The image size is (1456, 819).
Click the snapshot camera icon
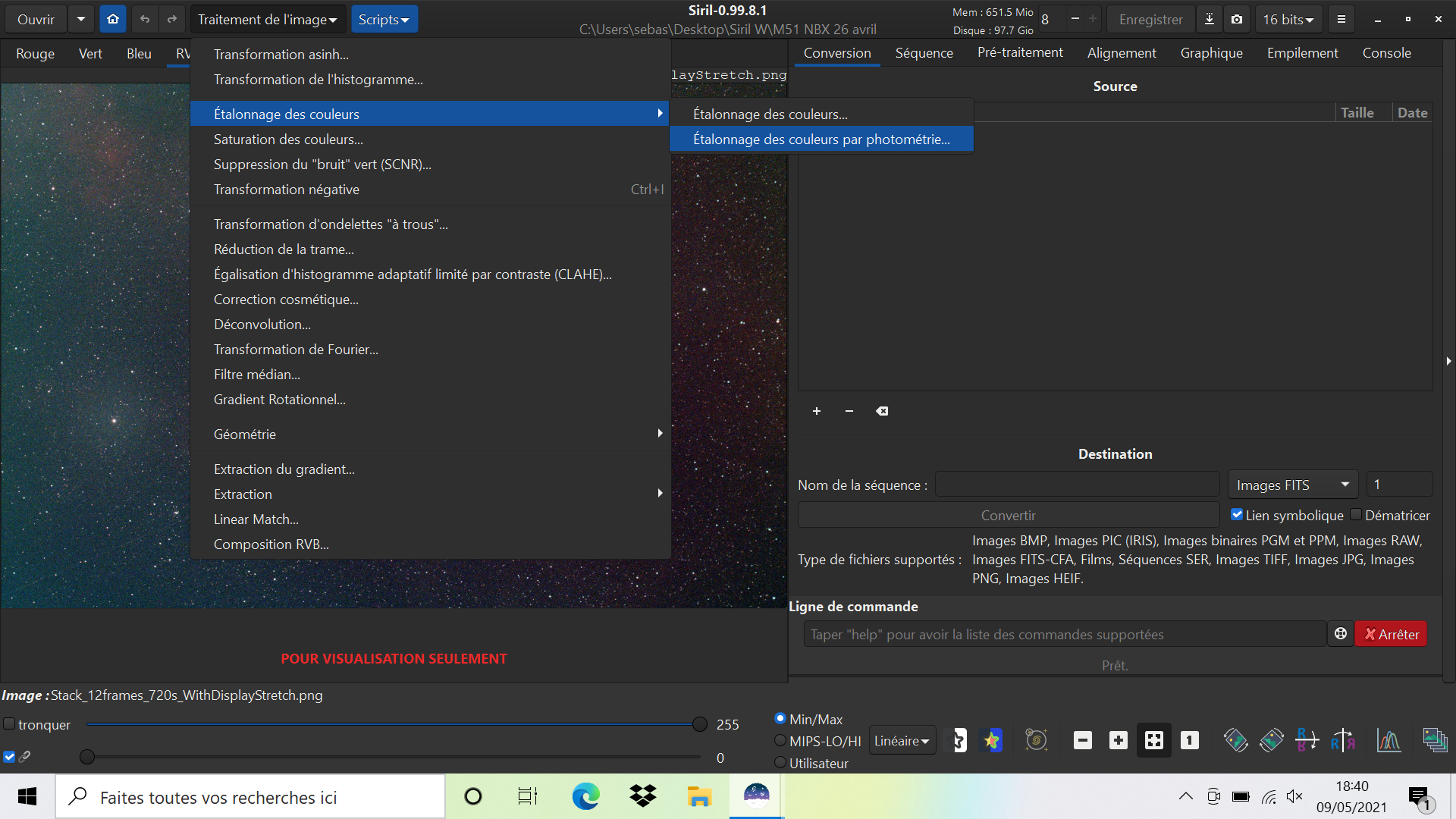1237,19
